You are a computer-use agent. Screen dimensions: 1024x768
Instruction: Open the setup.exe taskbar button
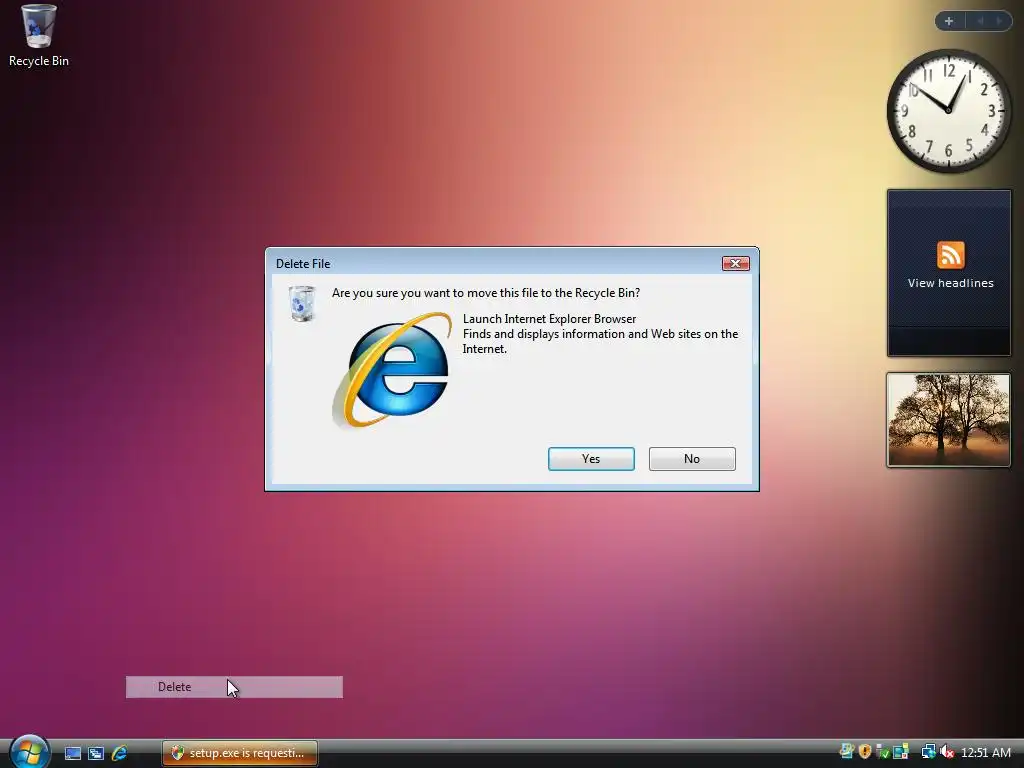coord(240,753)
